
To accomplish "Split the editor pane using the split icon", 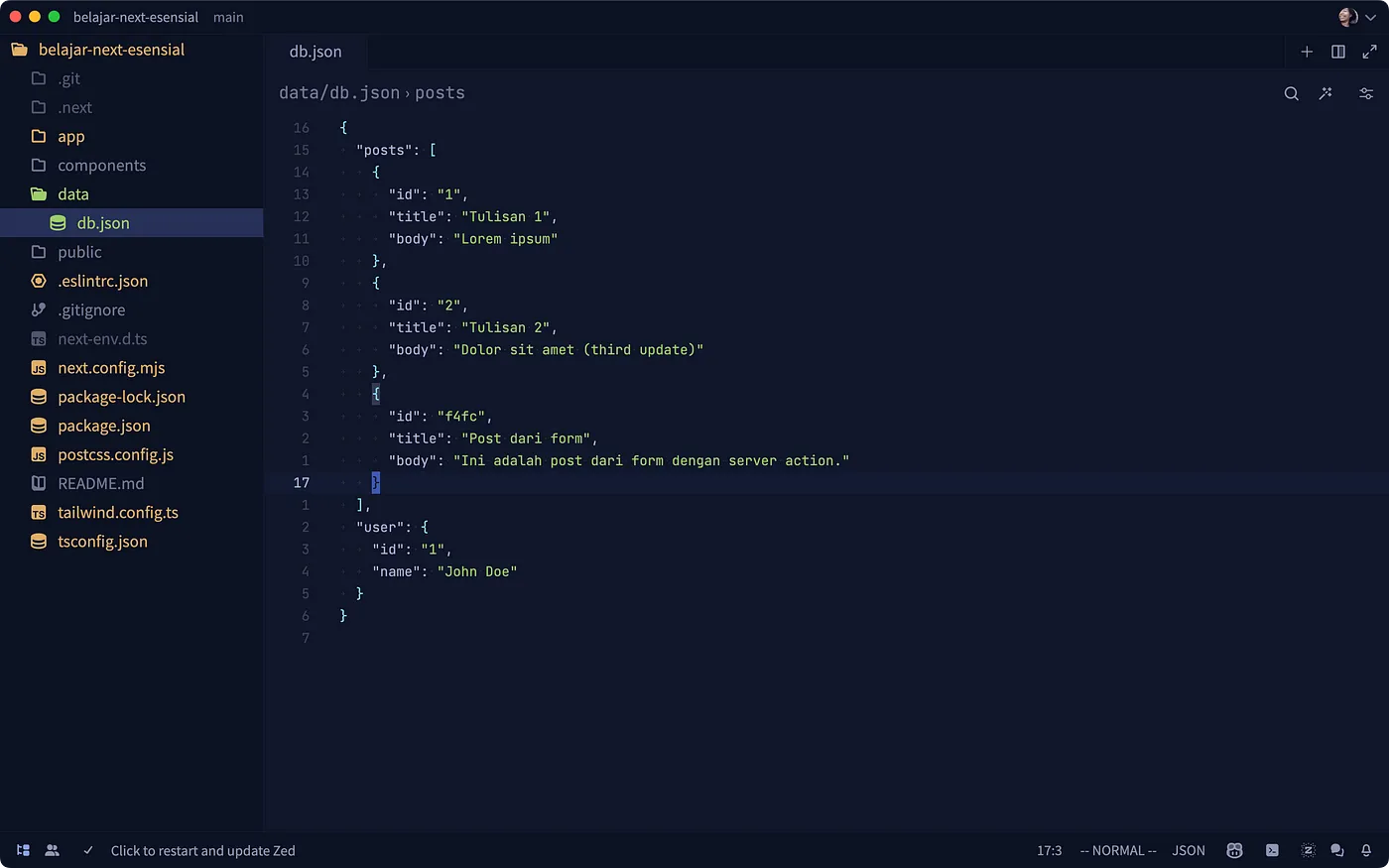I will click(1338, 52).
